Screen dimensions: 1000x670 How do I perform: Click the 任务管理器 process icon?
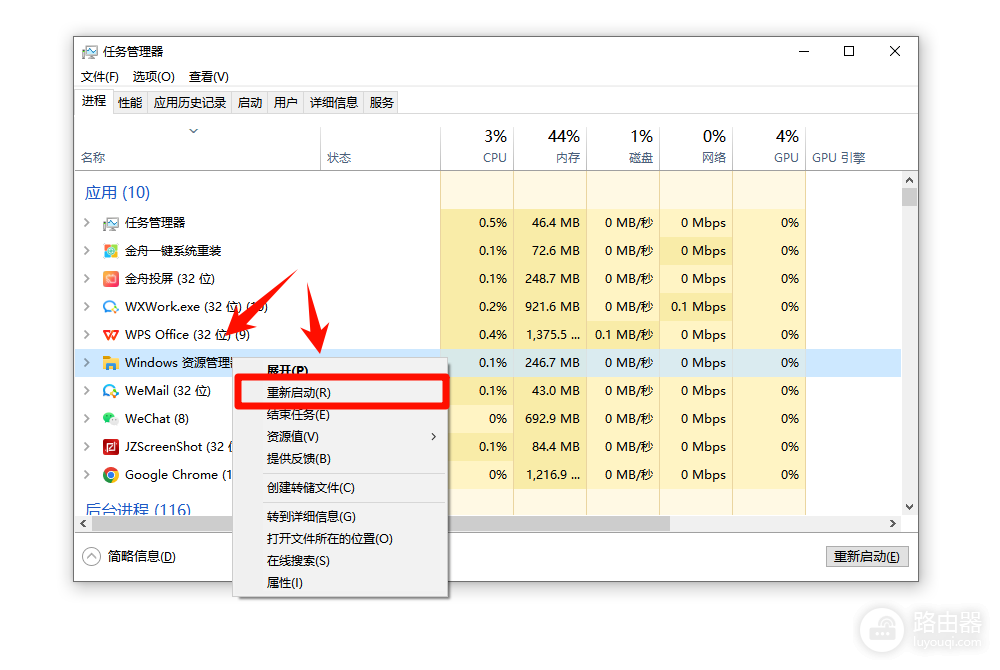(x=110, y=223)
